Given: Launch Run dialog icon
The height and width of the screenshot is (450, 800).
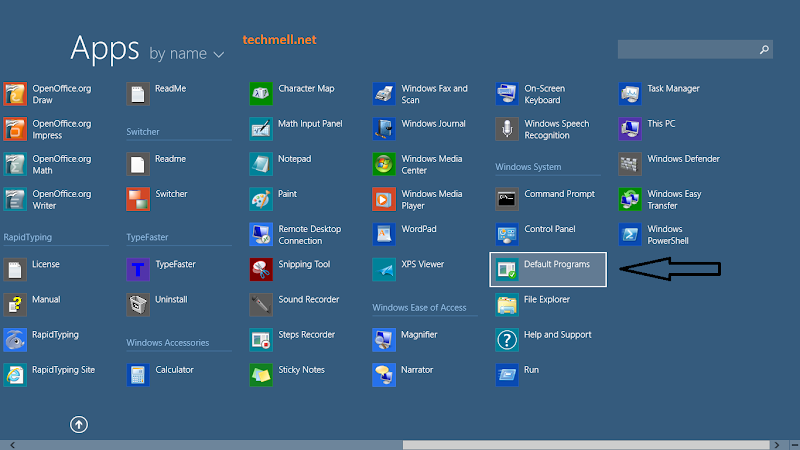Looking at the screenshot, I should [x=507, y=376].
